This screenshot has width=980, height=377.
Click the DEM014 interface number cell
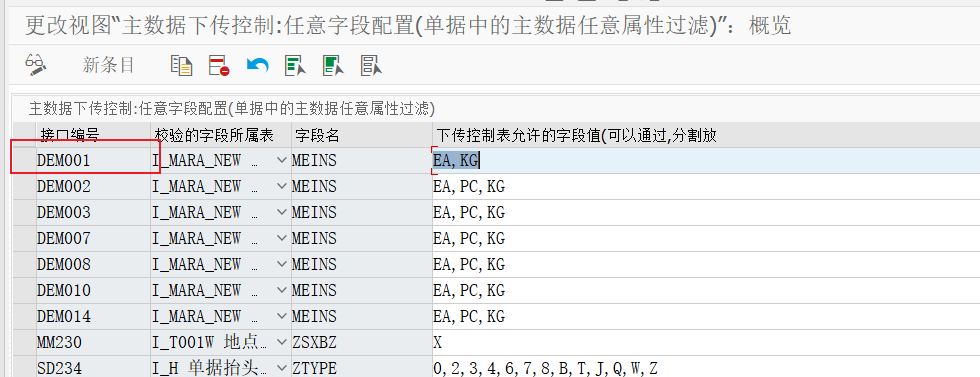[93, 316]
